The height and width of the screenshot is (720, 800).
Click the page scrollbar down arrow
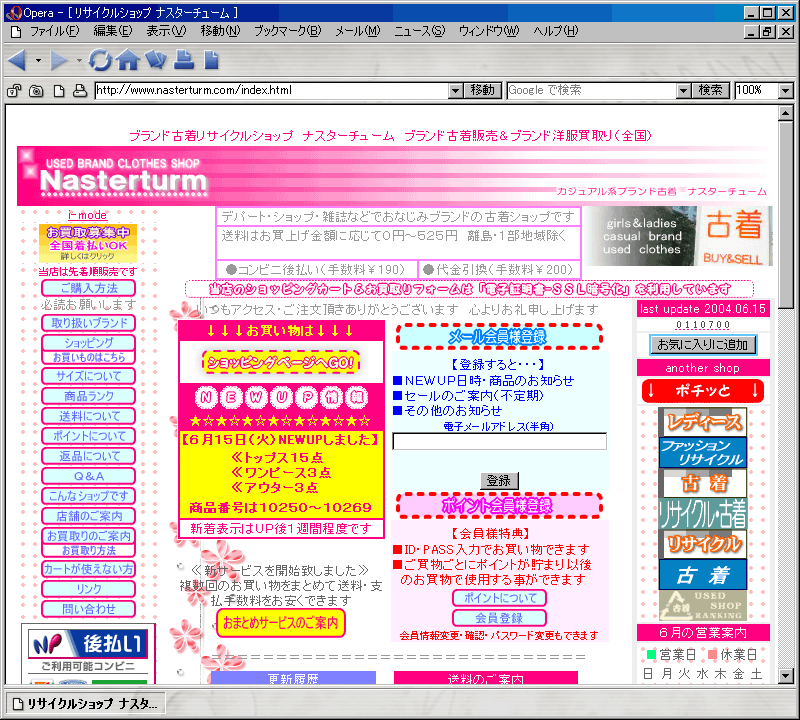786,676
